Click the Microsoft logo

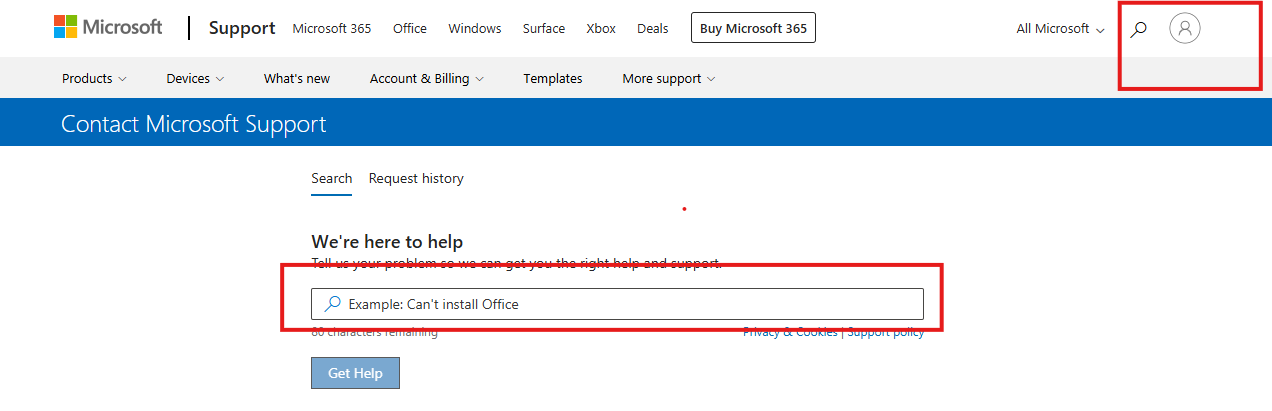[108, 27]
